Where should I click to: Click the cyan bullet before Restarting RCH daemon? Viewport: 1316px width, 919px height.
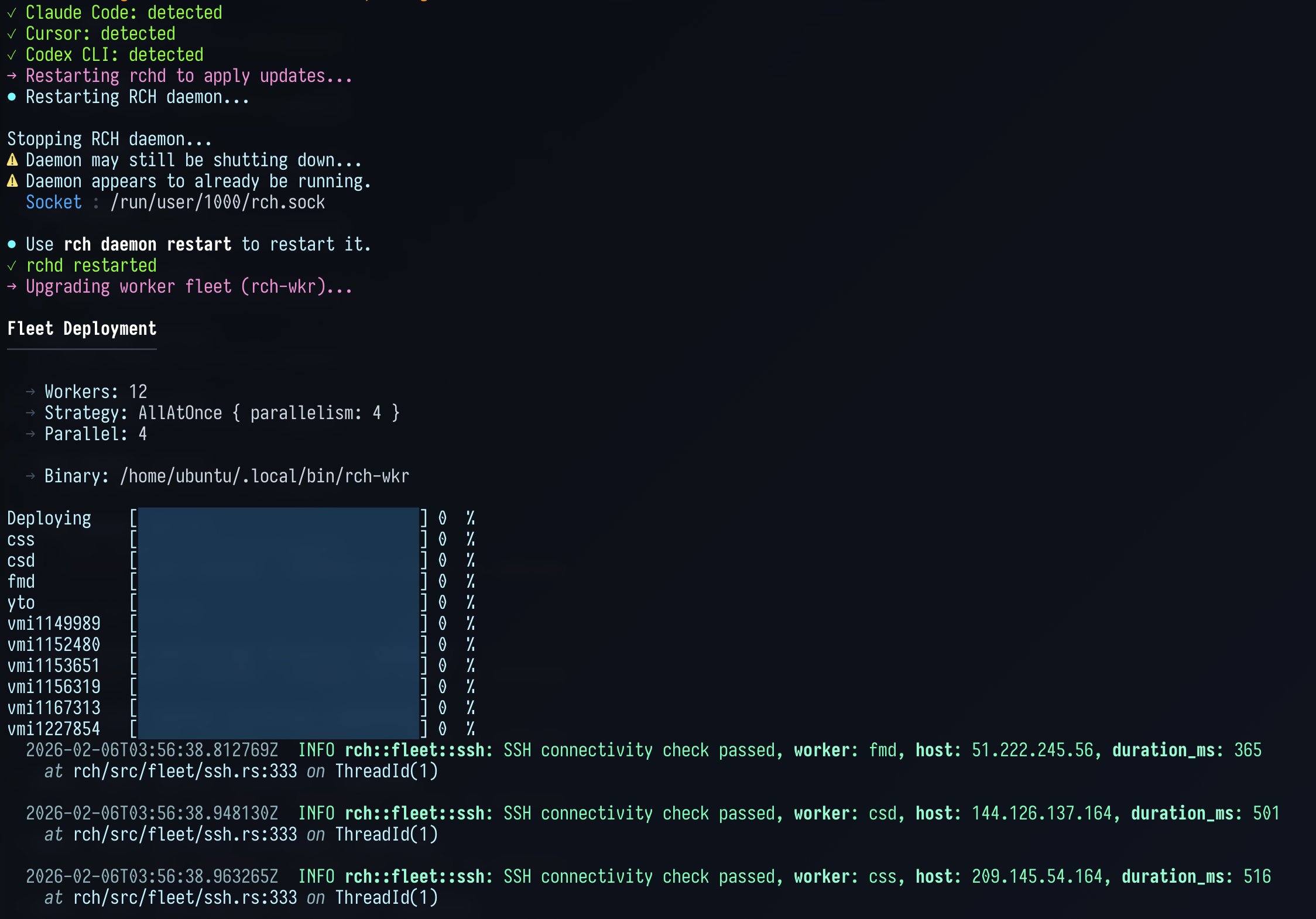point(12,97)
